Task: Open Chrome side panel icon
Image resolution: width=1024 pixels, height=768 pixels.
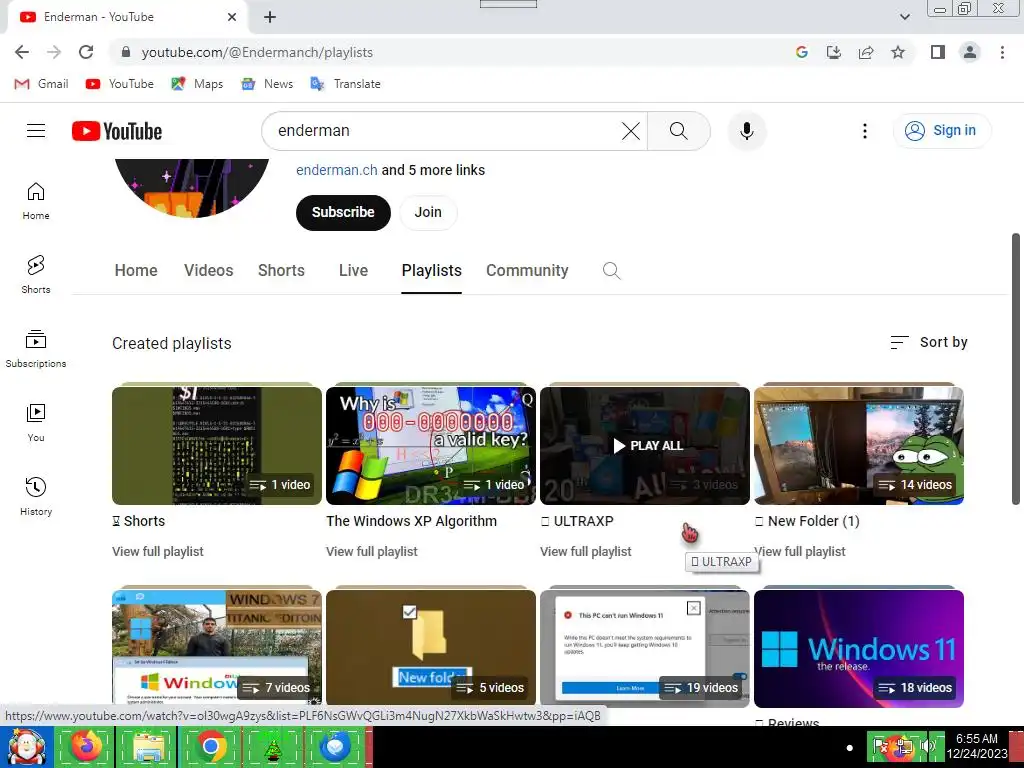Action: click(x=938, y=52)
